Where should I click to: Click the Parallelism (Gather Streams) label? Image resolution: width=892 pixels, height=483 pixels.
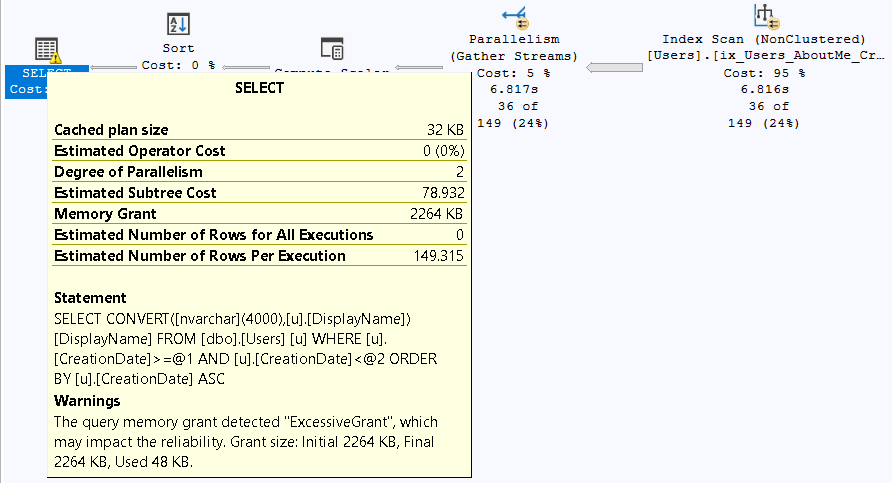pos(514,47)
